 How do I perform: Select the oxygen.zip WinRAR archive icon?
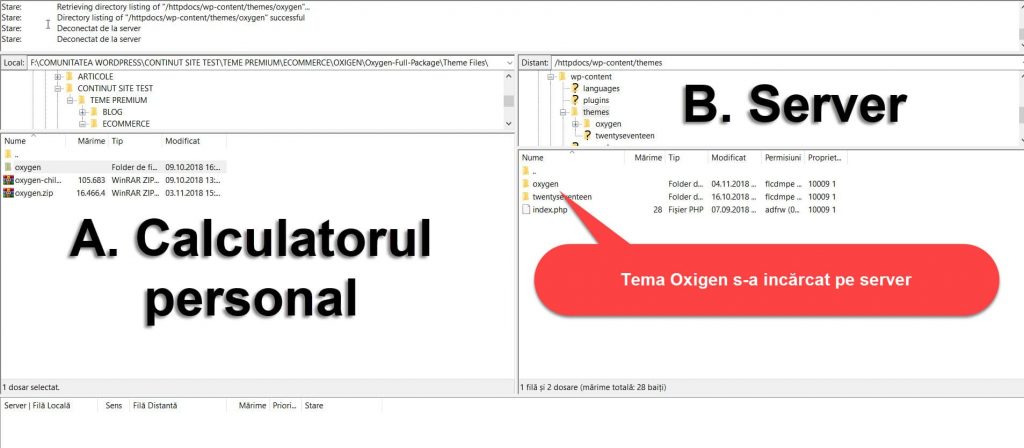tap(8, 192)
